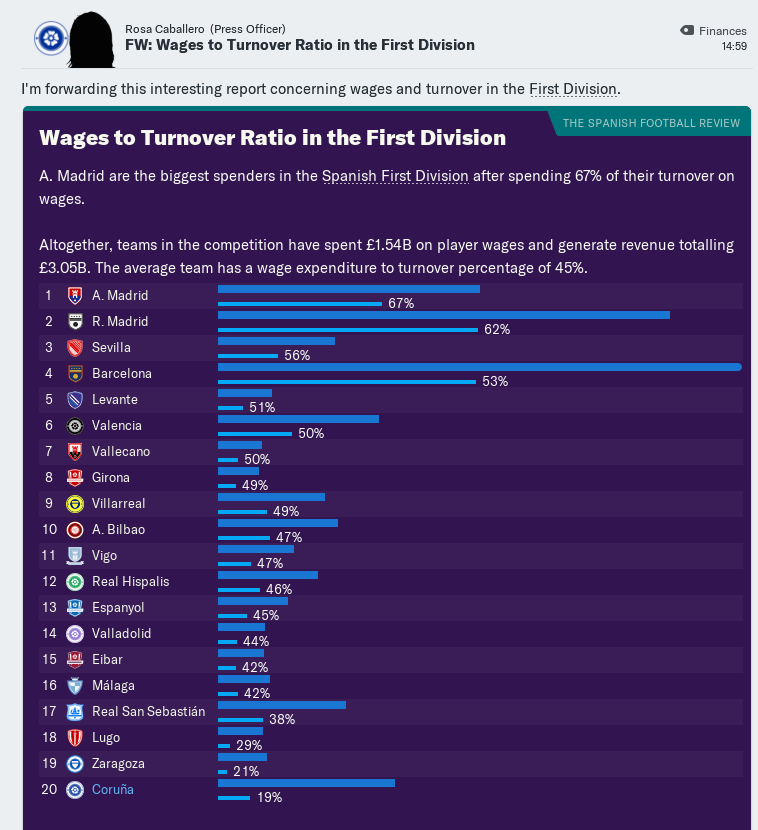Select the Real San Sebastián team name

click(148, 712)
